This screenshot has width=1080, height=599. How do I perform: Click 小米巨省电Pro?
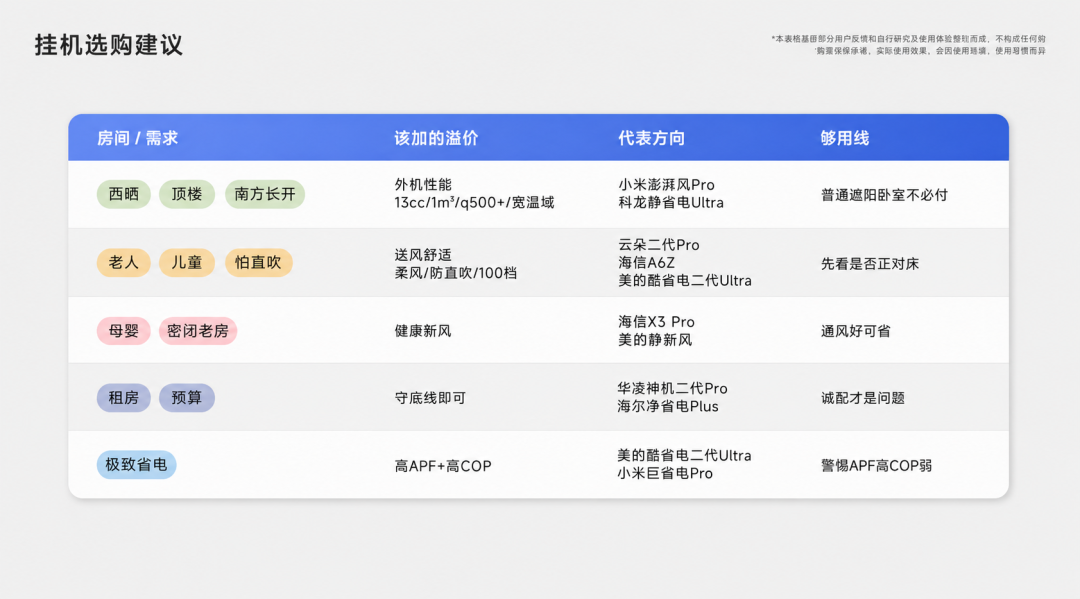[665, 473]
